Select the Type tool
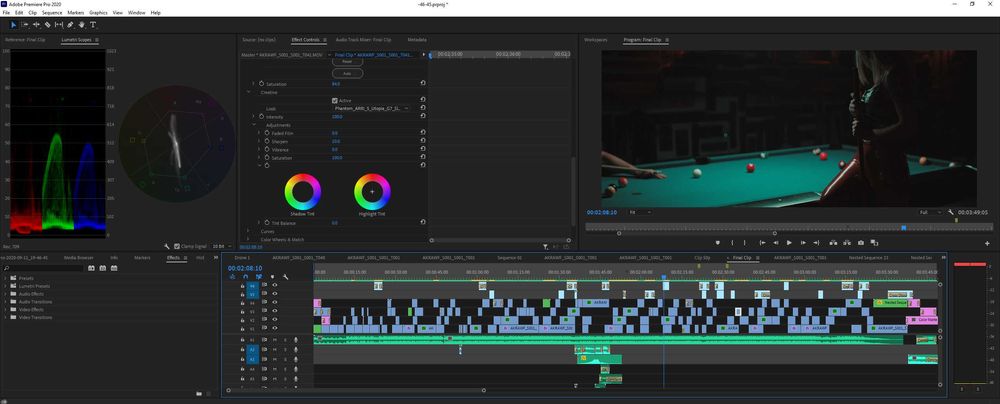 point(94,24)
